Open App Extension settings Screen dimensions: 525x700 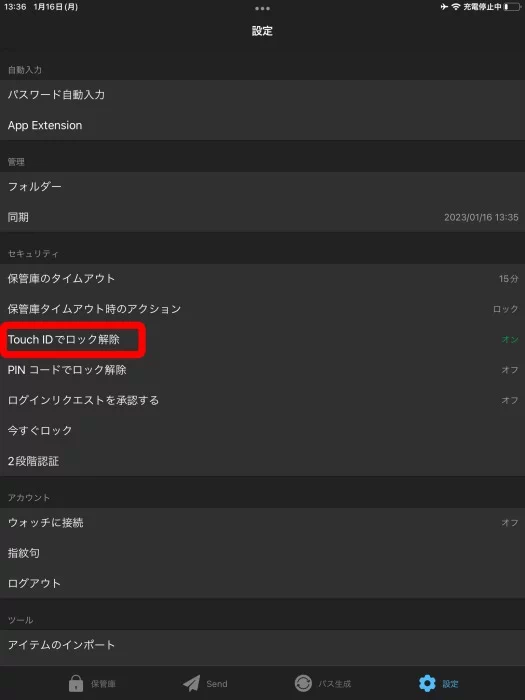(262, 125)
